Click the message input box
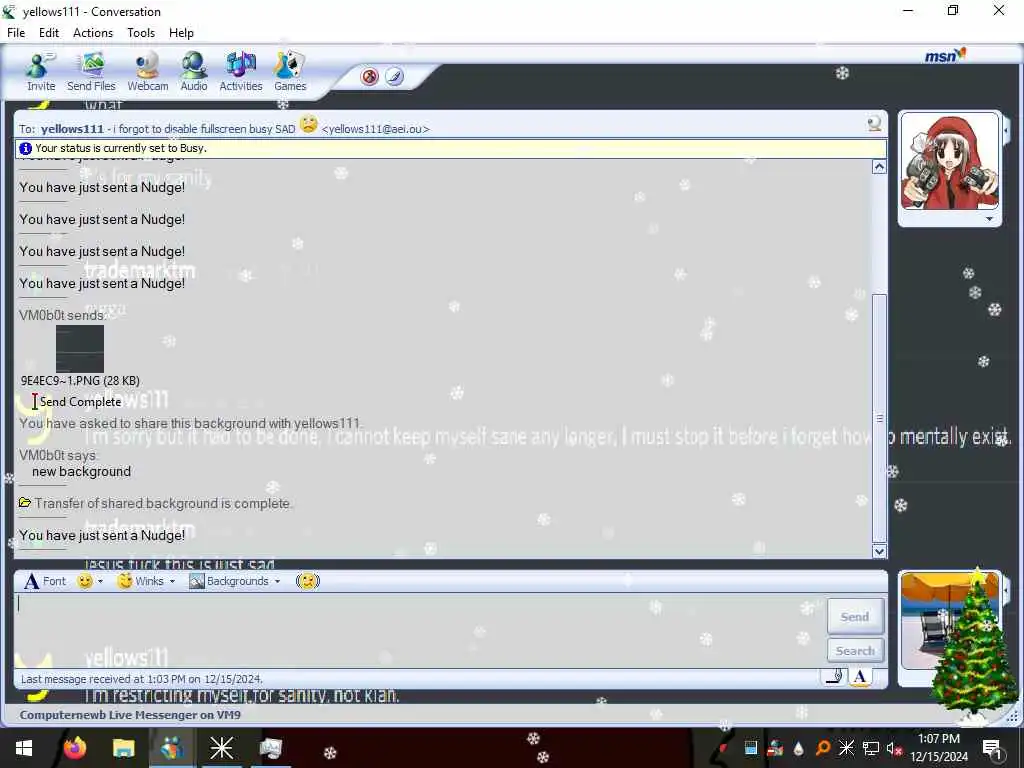This screenshot has height=768, width=1024. point(418,630)
